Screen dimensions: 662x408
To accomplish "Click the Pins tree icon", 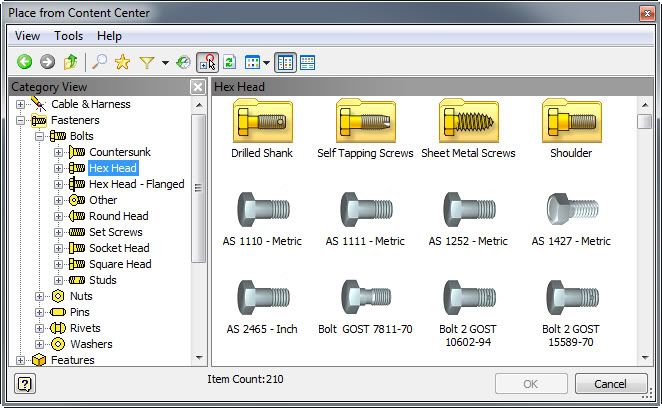I will (x=58, y=312).
